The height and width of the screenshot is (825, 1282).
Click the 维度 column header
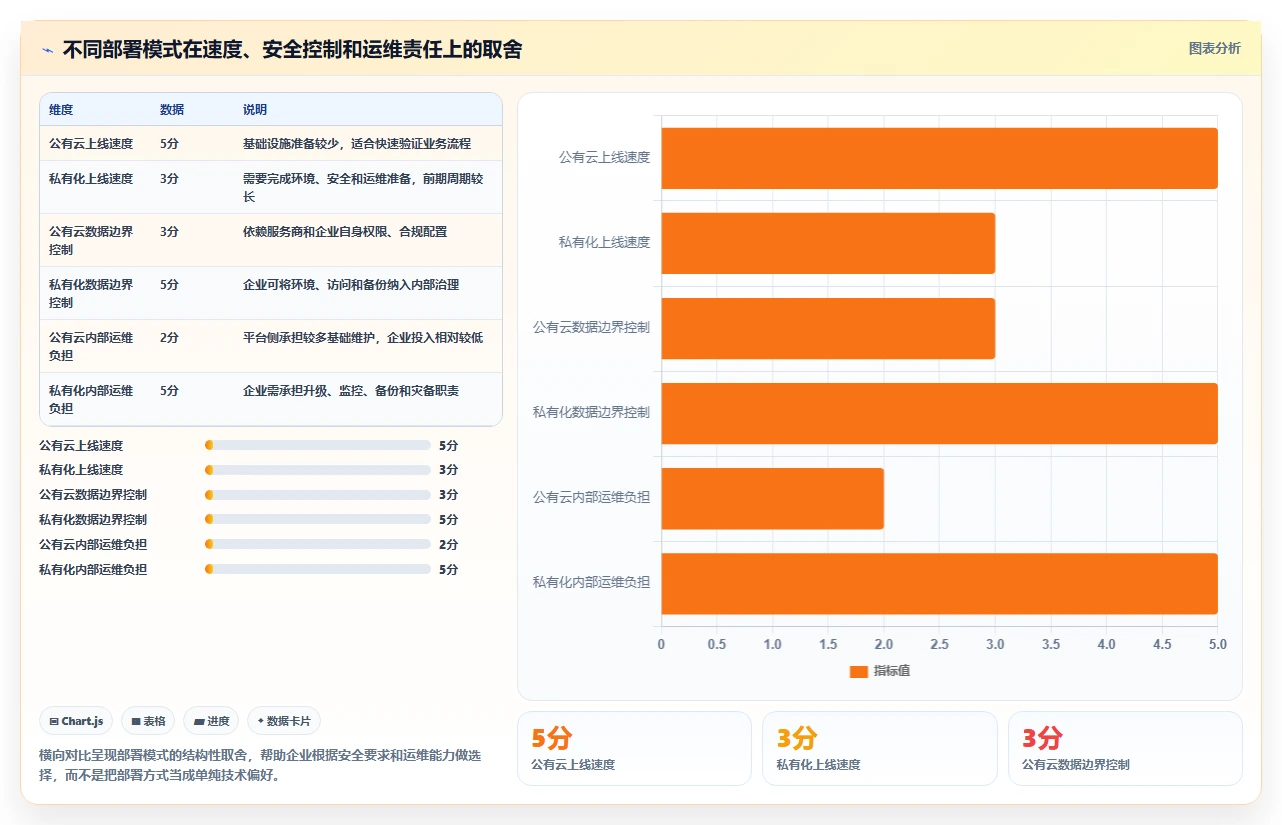tap(61, 110)
